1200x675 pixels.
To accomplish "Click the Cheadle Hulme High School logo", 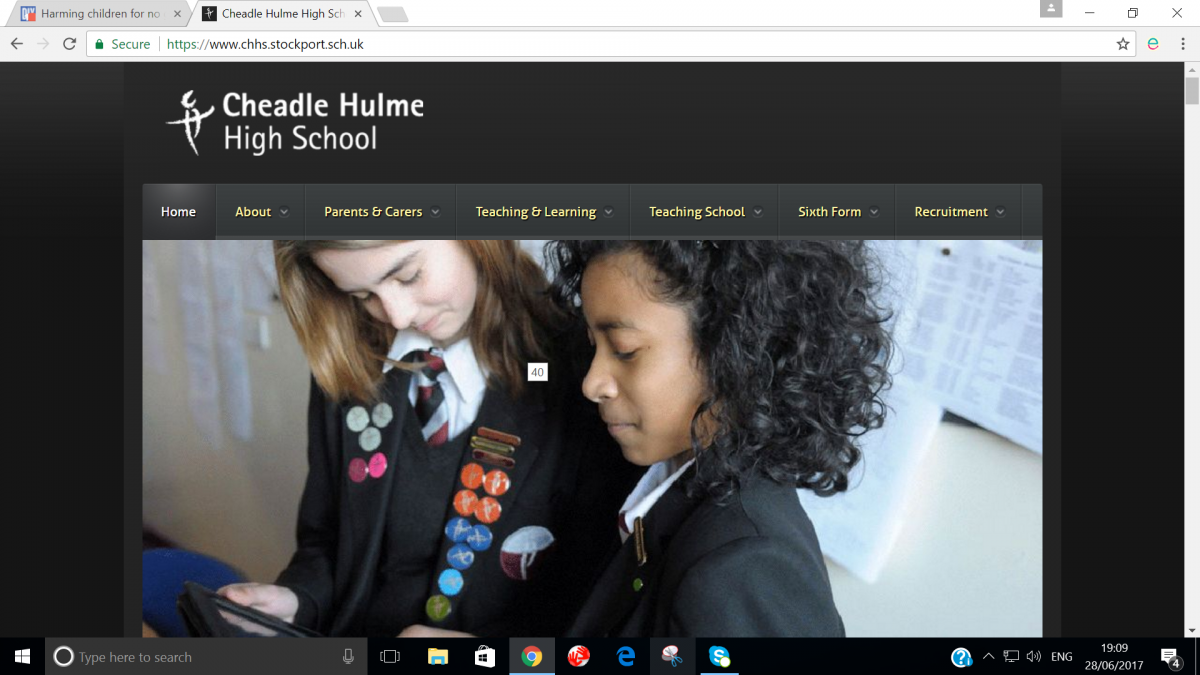I will coord(295,122).
